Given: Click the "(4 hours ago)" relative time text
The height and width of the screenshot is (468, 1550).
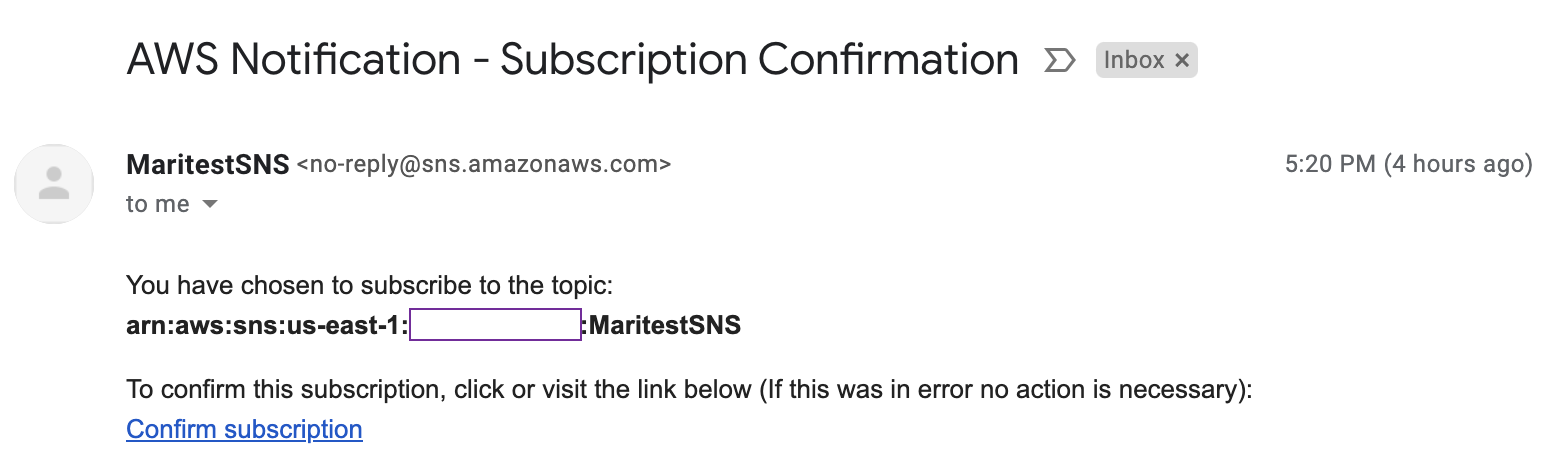Looking at the screenshot, I should [1458, 164].
